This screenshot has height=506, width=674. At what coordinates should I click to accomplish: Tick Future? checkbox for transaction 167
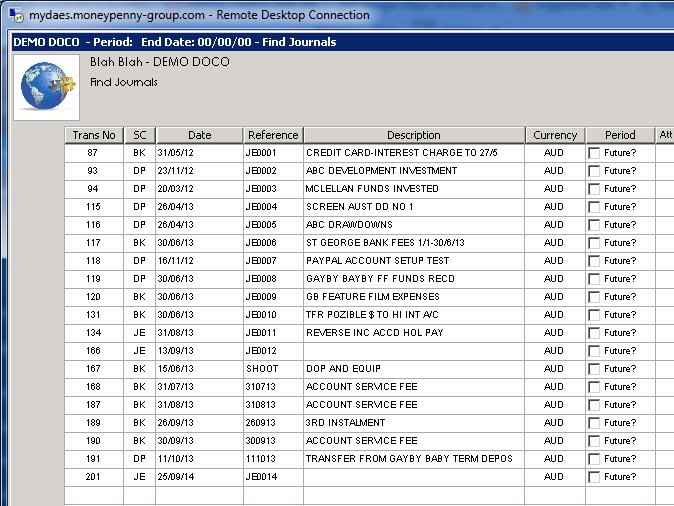tap(594, 369)
